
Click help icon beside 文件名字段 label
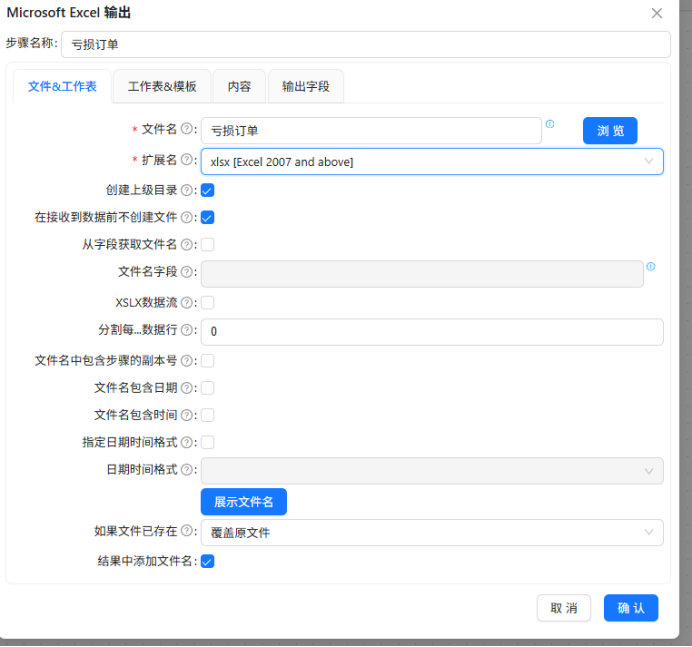click(x=187, y=272)
